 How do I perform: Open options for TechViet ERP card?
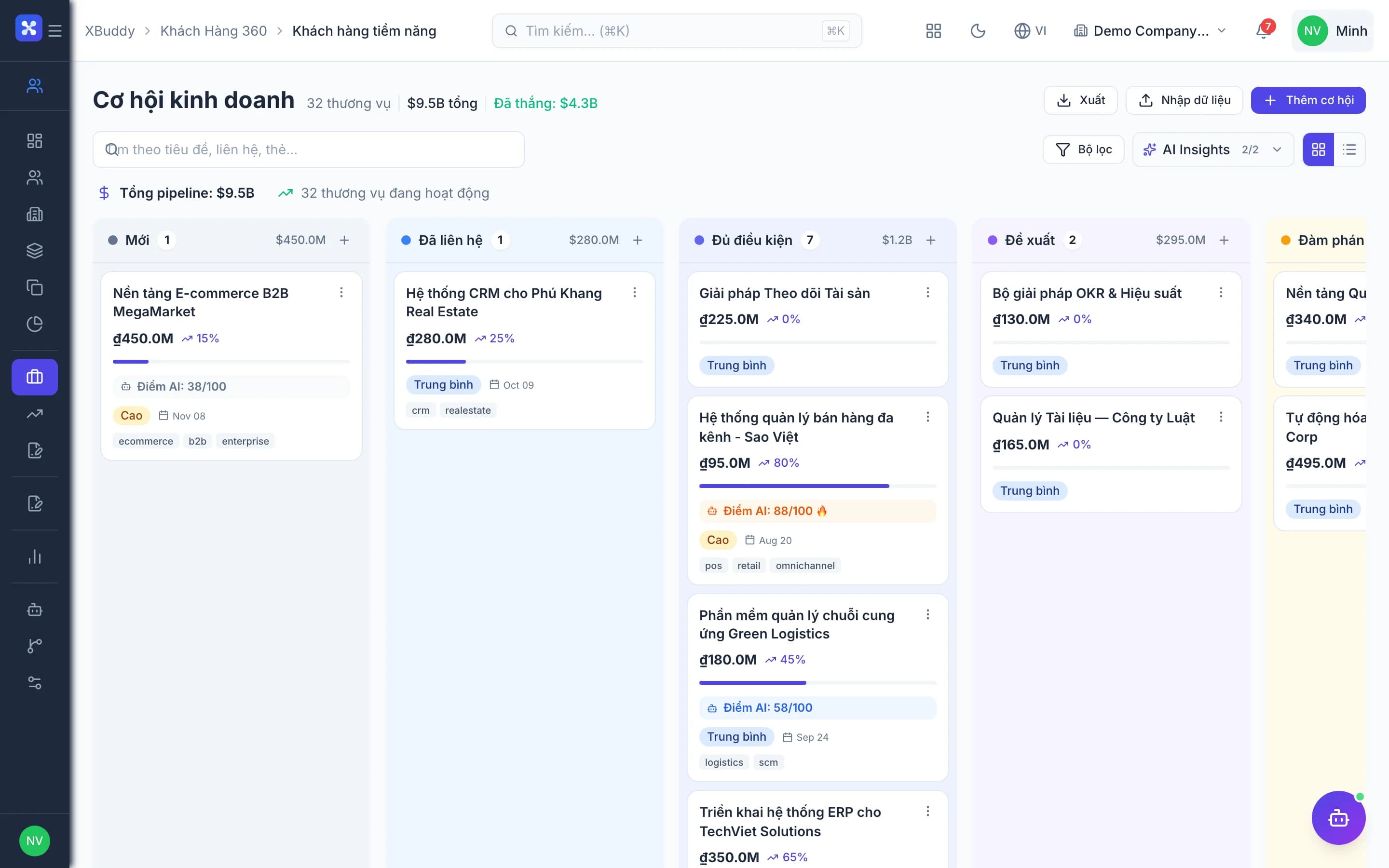click(928, 812)
